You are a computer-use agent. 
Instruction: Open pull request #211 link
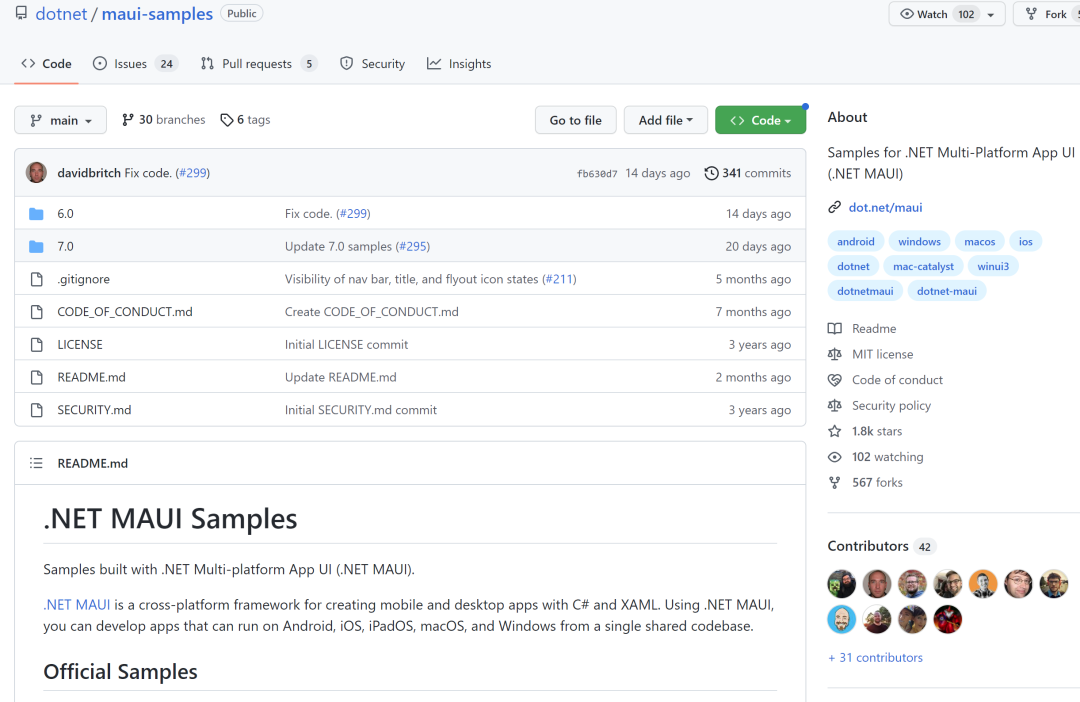[x=559, y=279]
